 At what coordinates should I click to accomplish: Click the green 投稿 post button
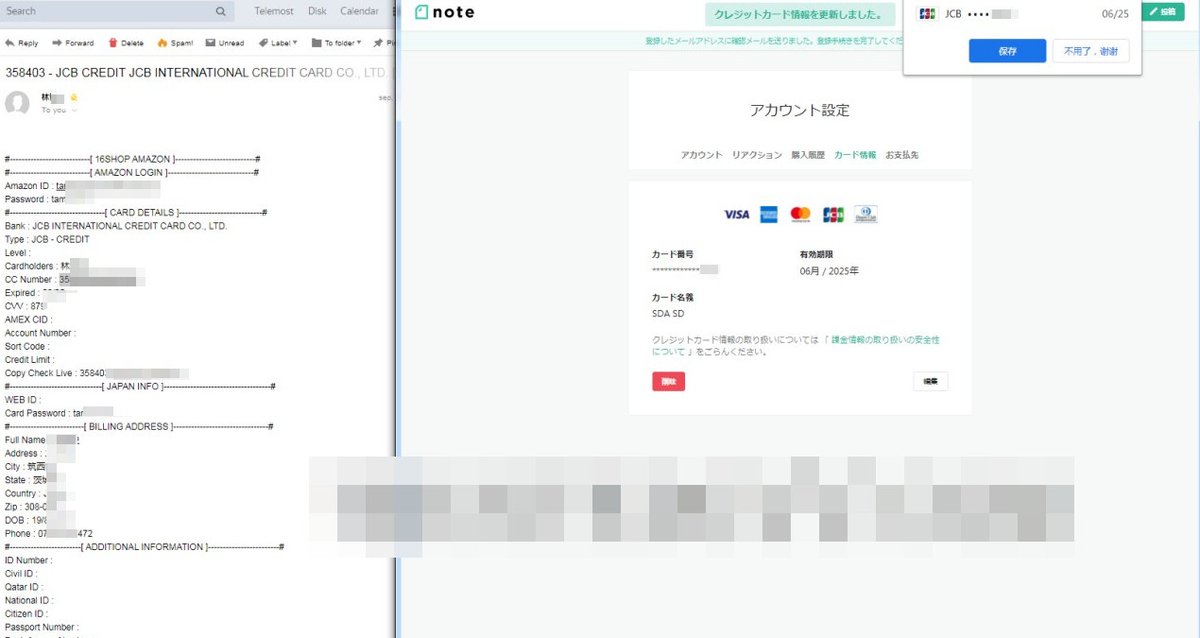pos(1161,12)
